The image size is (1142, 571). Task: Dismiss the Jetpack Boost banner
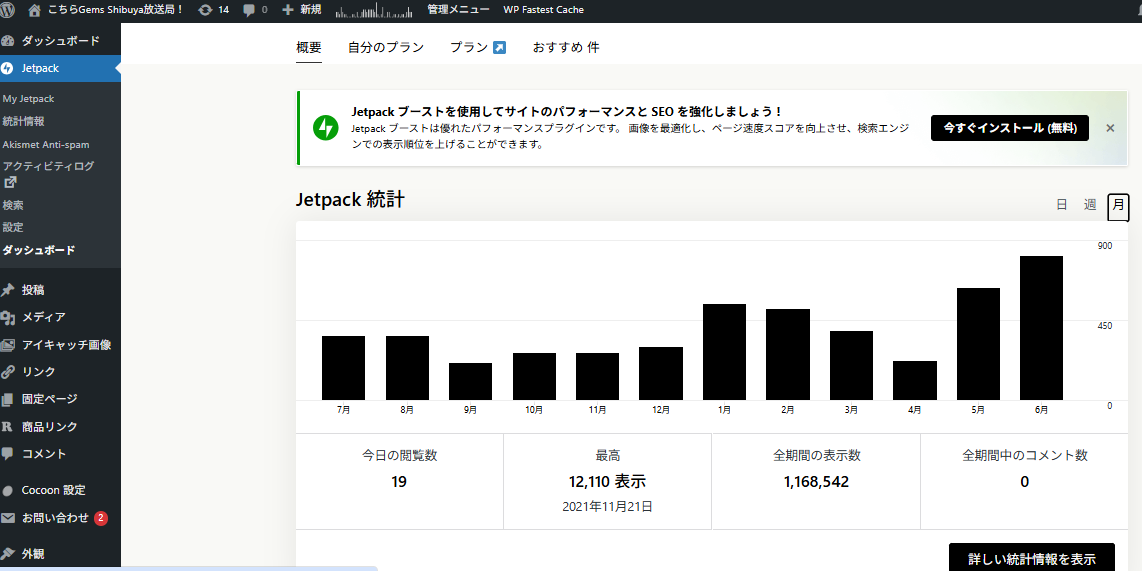click(1110, 128)
